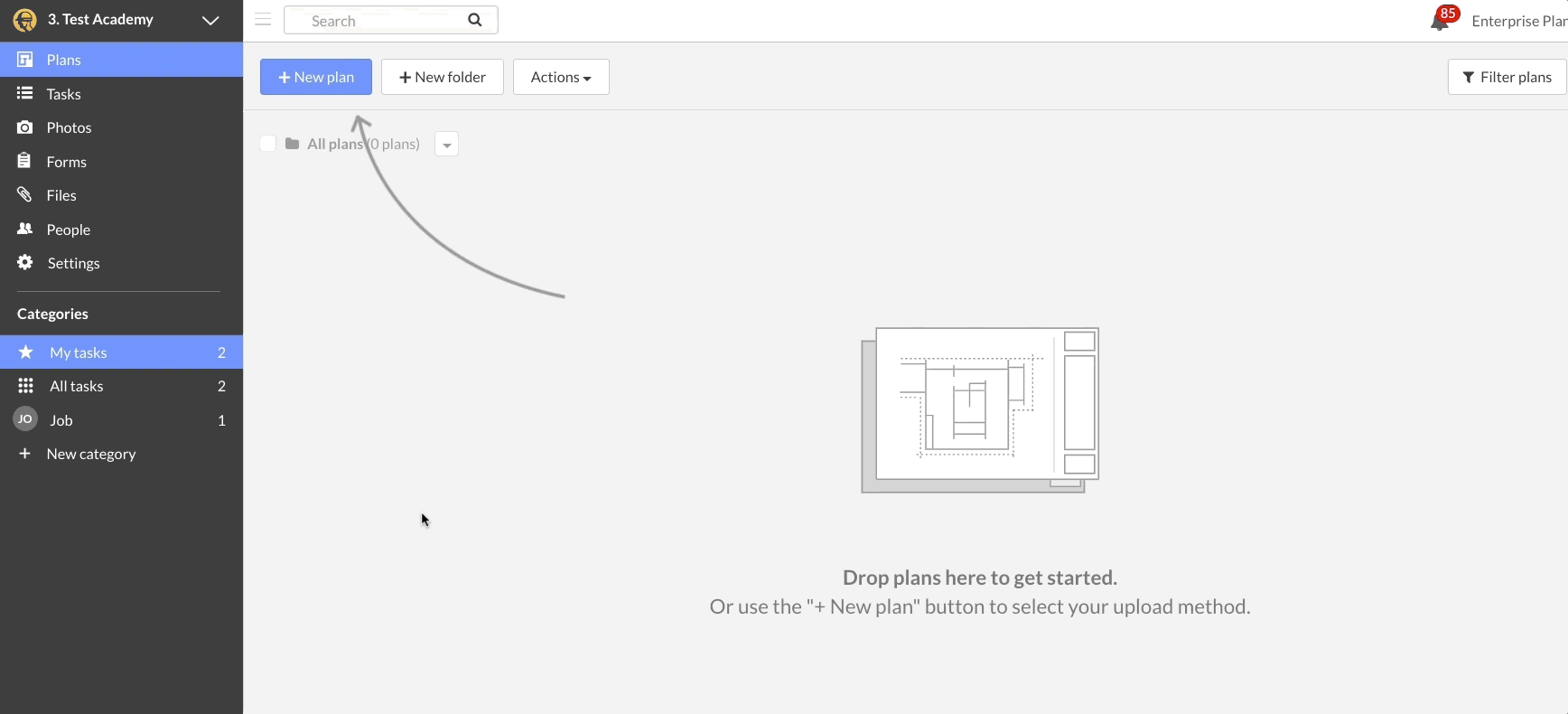Select the All tasks category
Screen dimensions: 1568x714
[x=121, y=386]
